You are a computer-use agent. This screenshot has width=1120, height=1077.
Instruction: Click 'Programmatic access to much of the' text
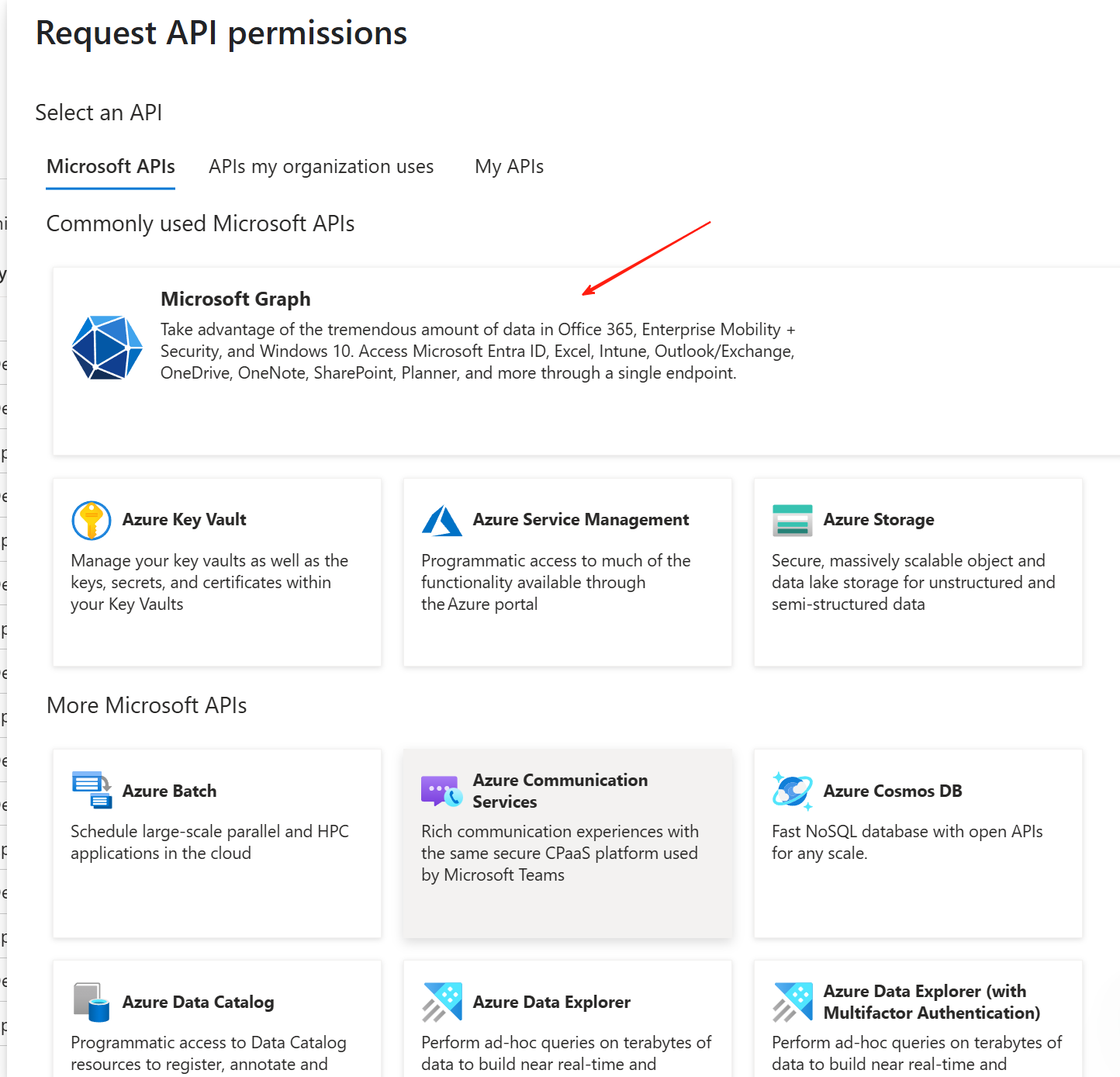coord(556,582)
